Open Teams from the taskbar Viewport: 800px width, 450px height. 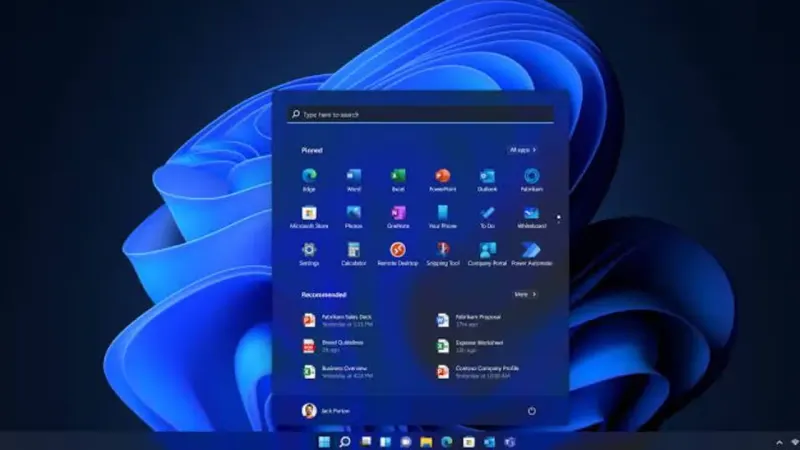(x=510, y=442)
